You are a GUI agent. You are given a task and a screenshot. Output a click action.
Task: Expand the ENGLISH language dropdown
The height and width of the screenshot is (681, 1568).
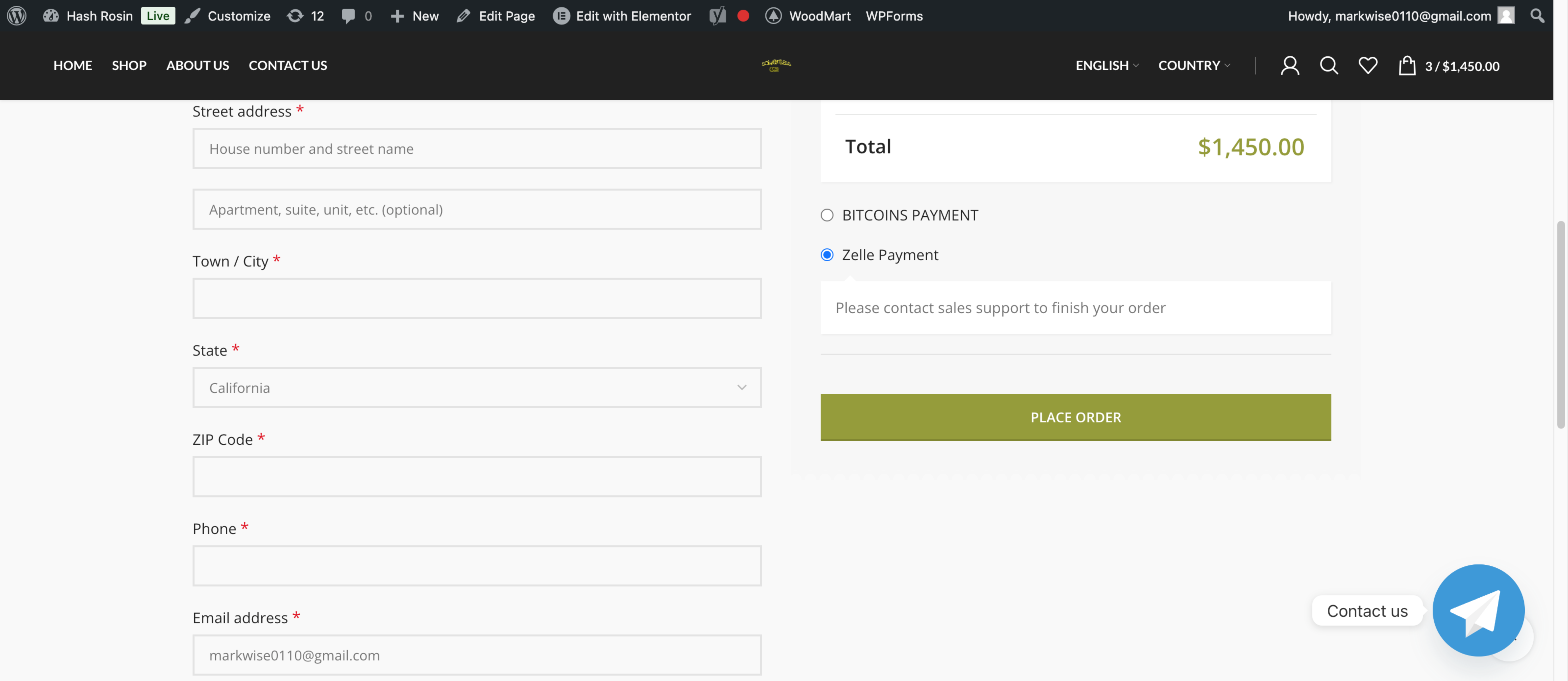tap(1107, 65)
